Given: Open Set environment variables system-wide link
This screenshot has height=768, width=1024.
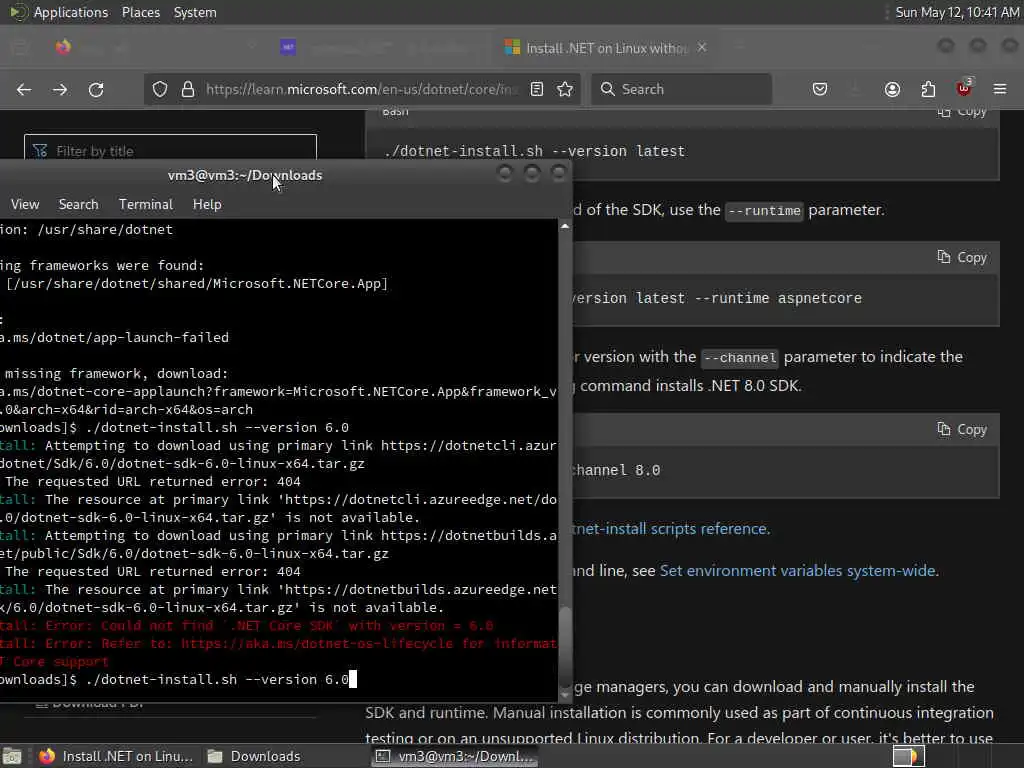Looking at the screenshot, I should click(799, 571).
